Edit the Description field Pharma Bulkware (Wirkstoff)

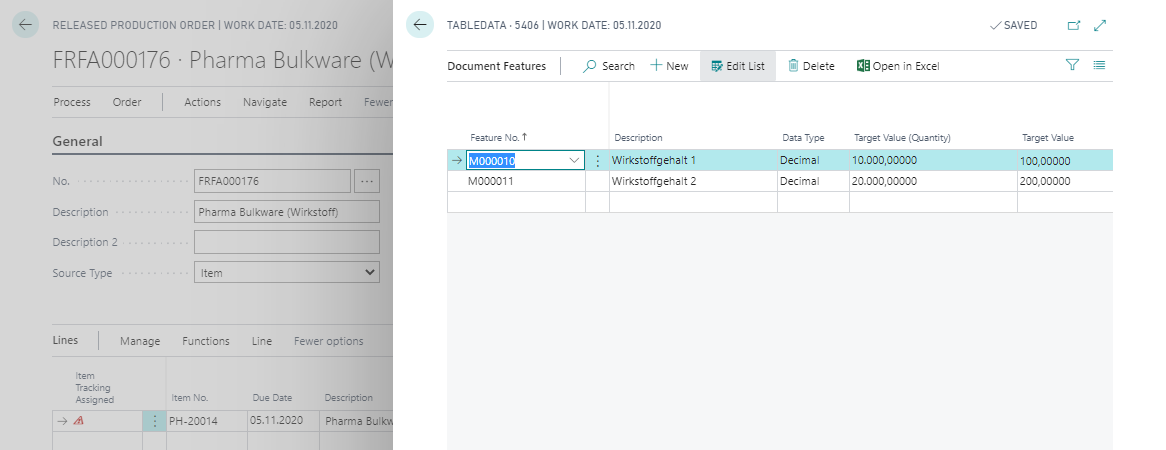(287, 212)
